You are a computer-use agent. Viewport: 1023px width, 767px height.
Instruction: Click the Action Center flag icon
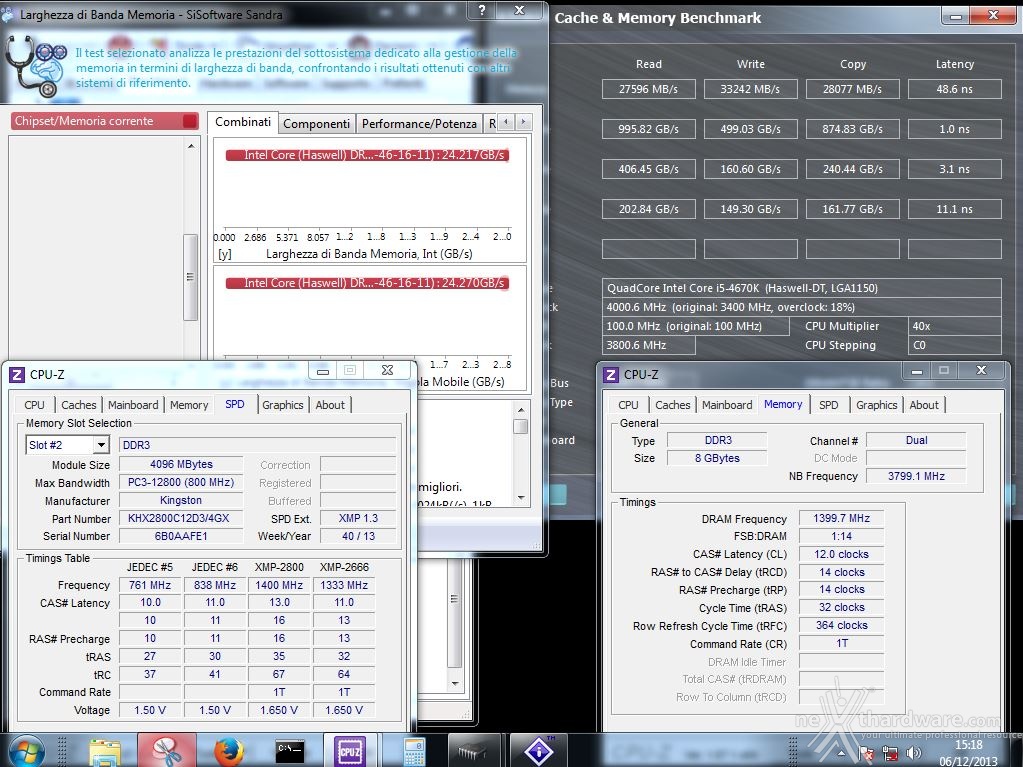pyautogui.click(x=867, y=754)
